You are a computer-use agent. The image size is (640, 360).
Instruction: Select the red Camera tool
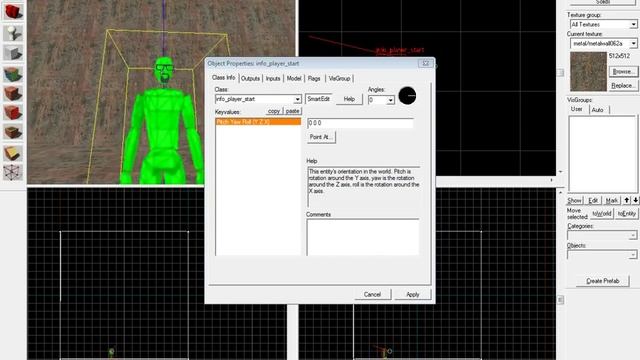tap(13, 12)
